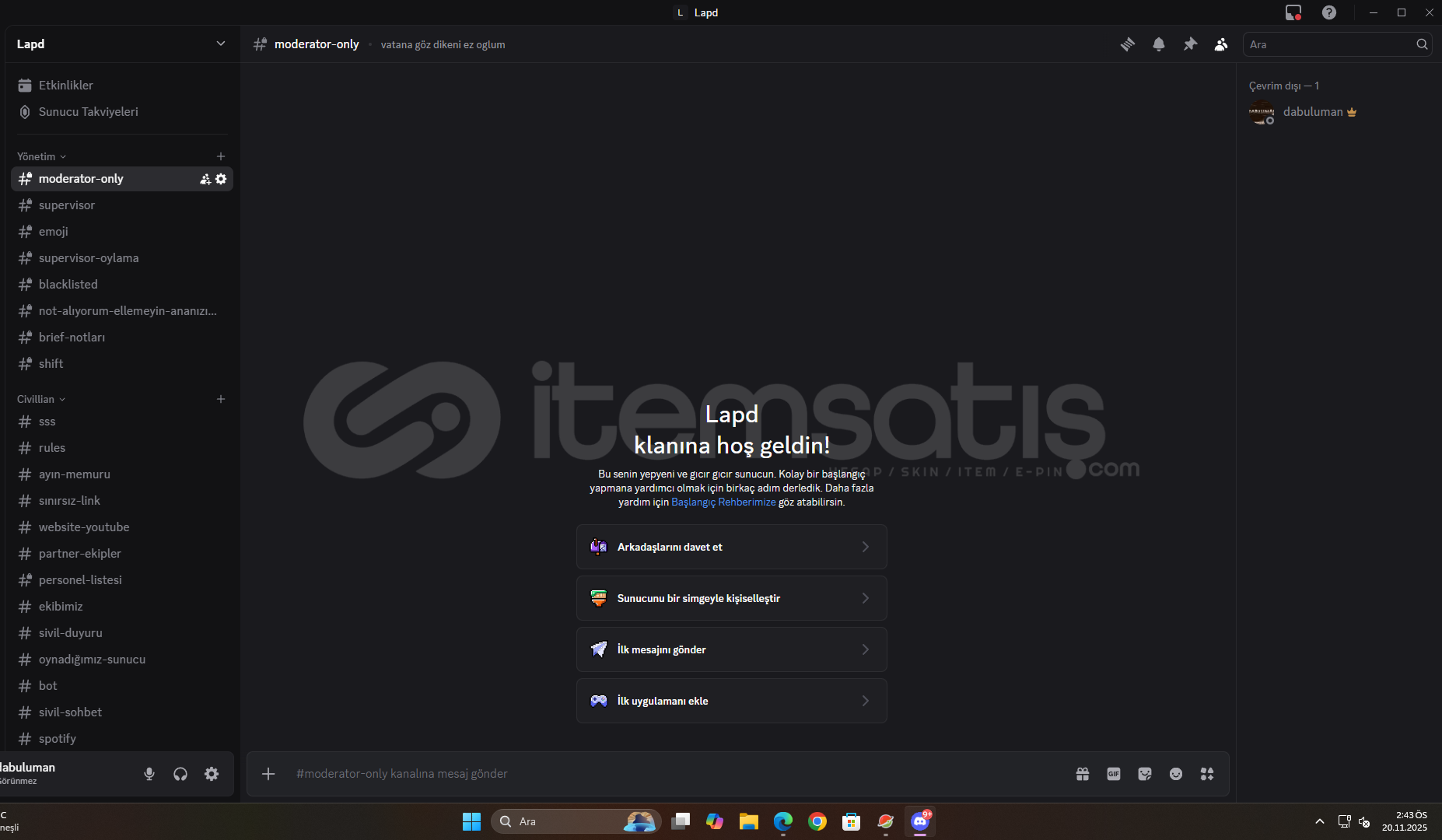Go to ekibimiz channel
Screen dimensions: 1442x840
(x=122, y=607)
